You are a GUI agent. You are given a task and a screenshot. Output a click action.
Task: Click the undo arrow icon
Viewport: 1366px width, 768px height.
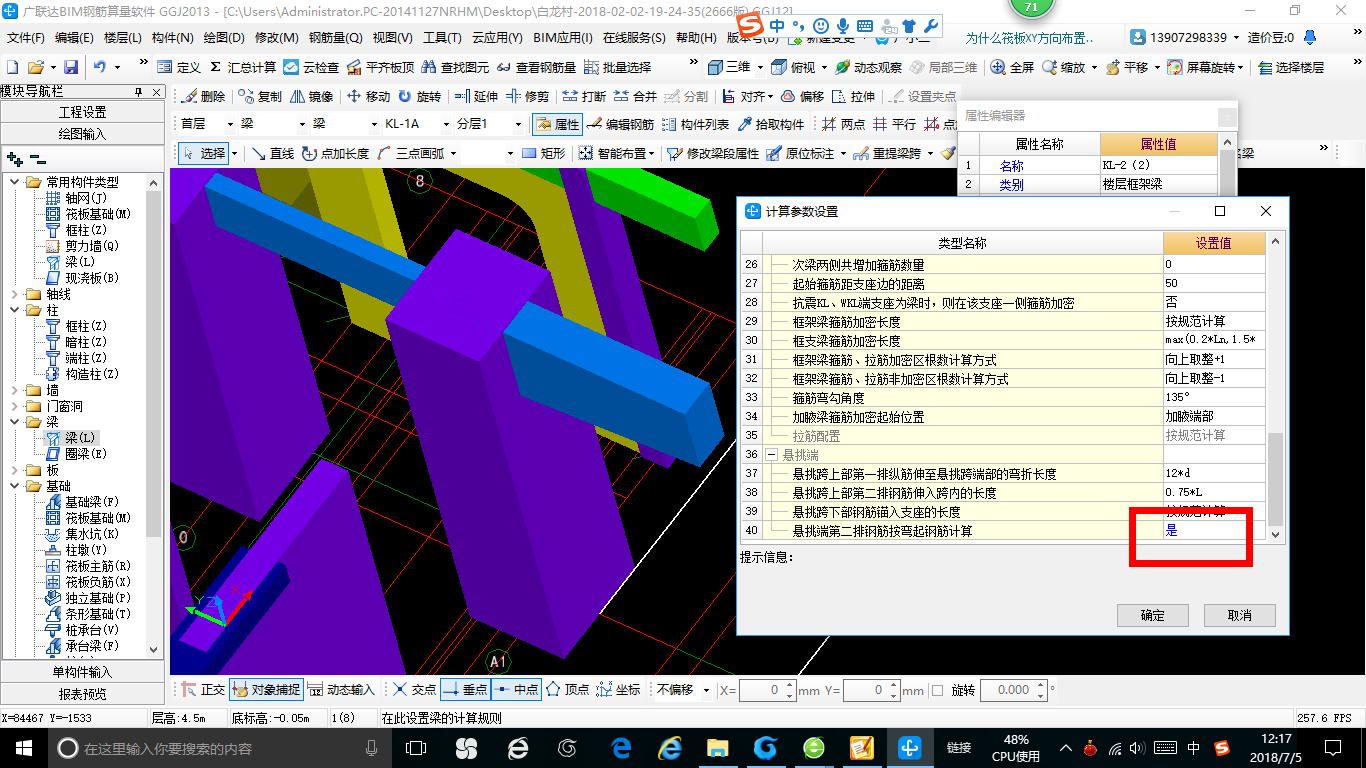pos(100,67)
